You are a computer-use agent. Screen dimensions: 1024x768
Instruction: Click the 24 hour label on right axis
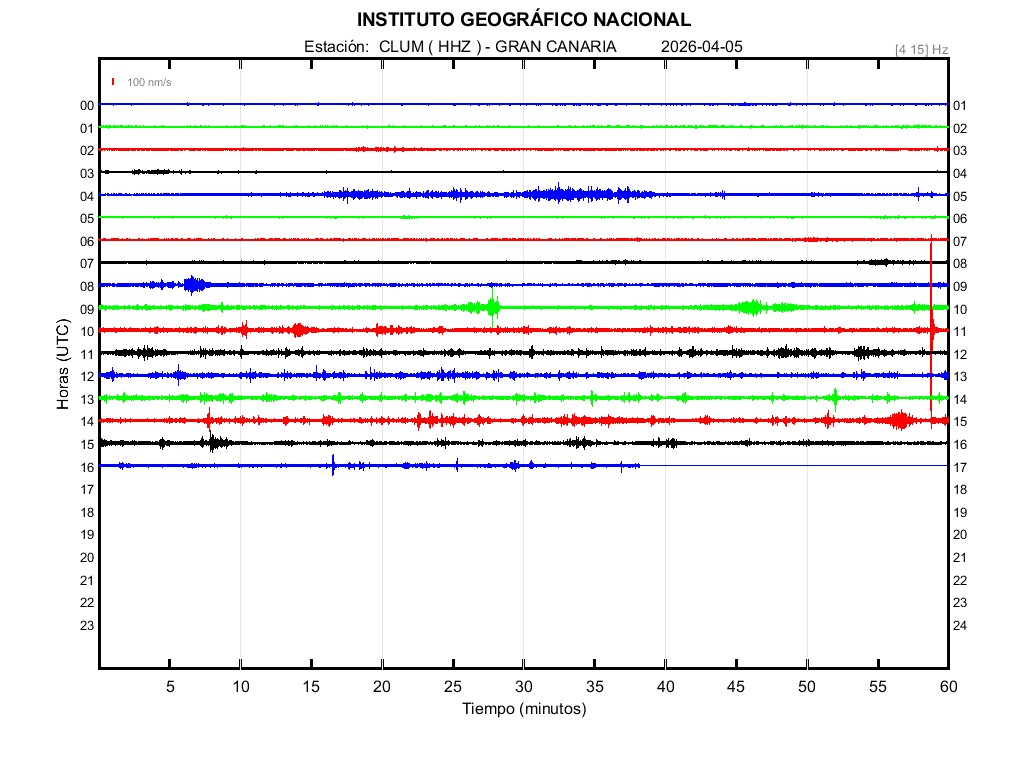click(960, 626)
